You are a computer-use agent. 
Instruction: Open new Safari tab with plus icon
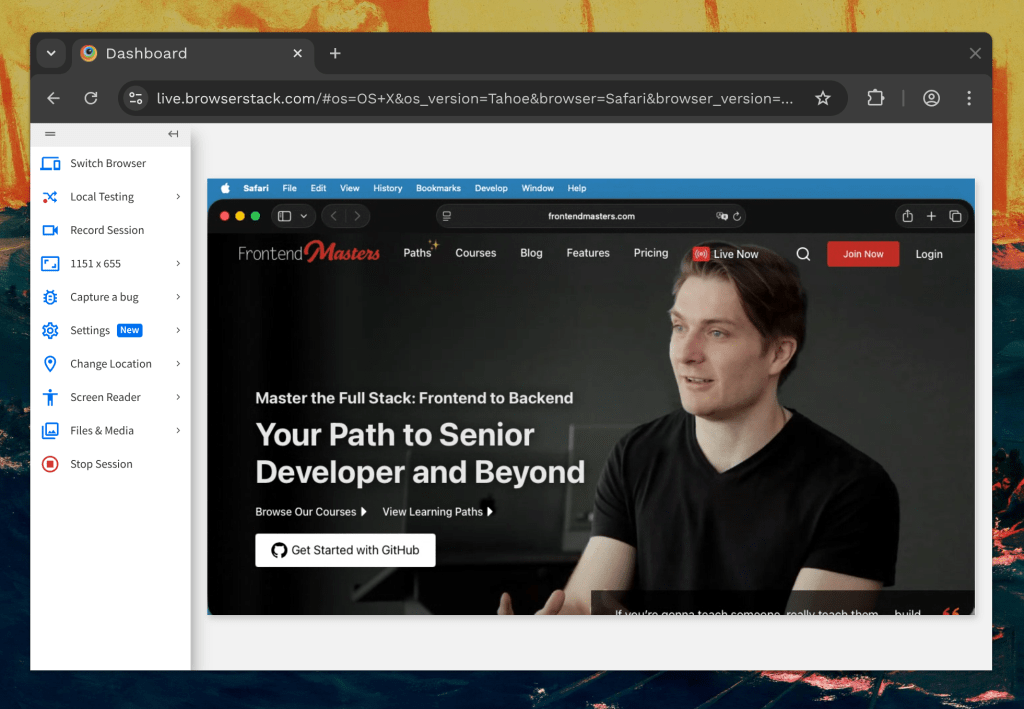(x=931, y=216)
